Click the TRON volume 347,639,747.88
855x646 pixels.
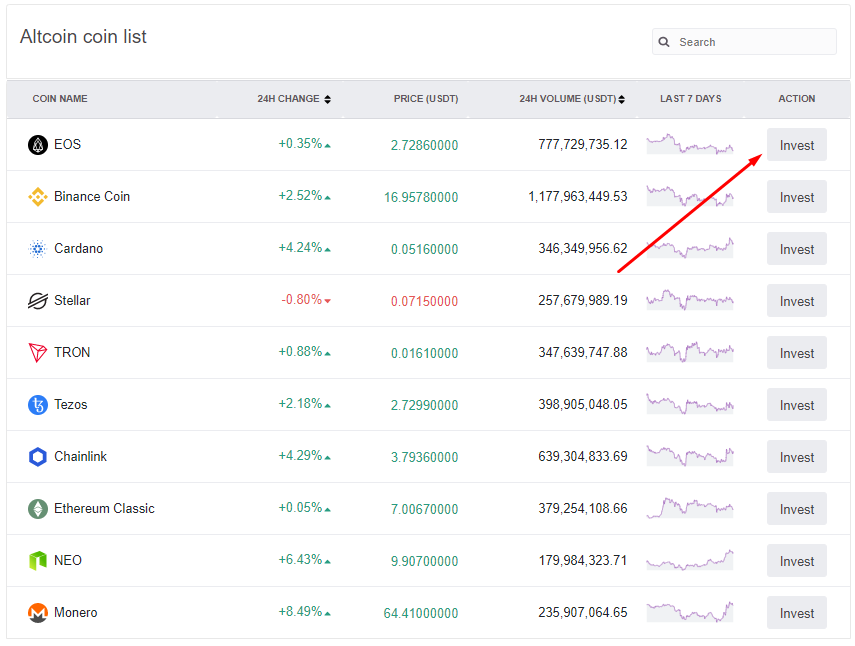pos(583,352)
